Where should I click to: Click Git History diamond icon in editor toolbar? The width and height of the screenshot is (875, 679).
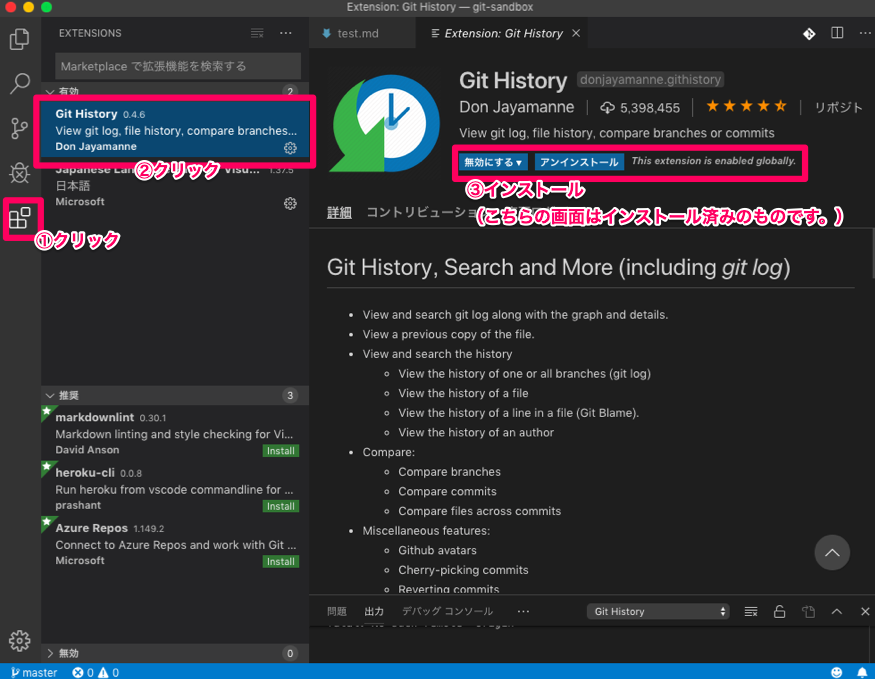click(809, 34)
